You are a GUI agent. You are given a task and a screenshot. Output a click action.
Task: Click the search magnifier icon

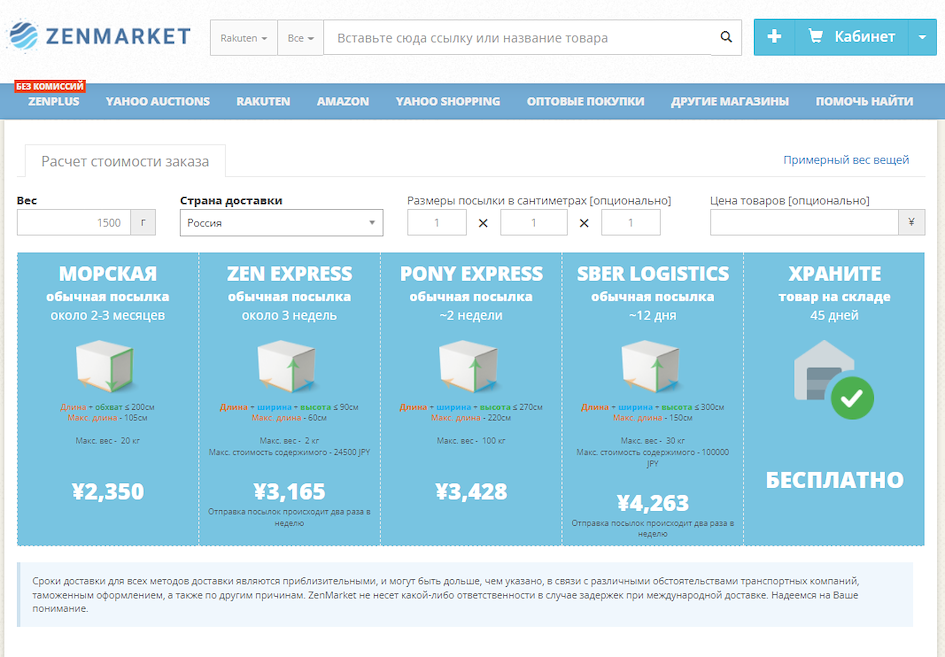point(726,37)
